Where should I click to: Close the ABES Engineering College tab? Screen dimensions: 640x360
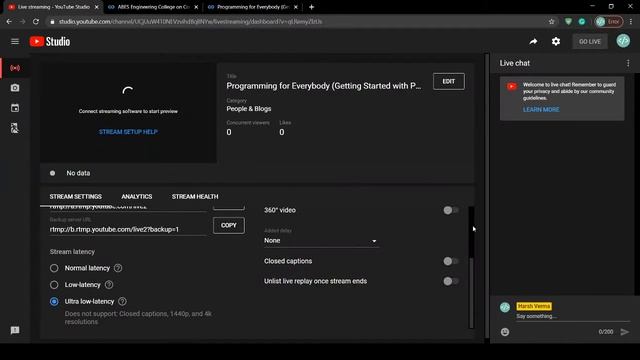(x=196, y=7)
